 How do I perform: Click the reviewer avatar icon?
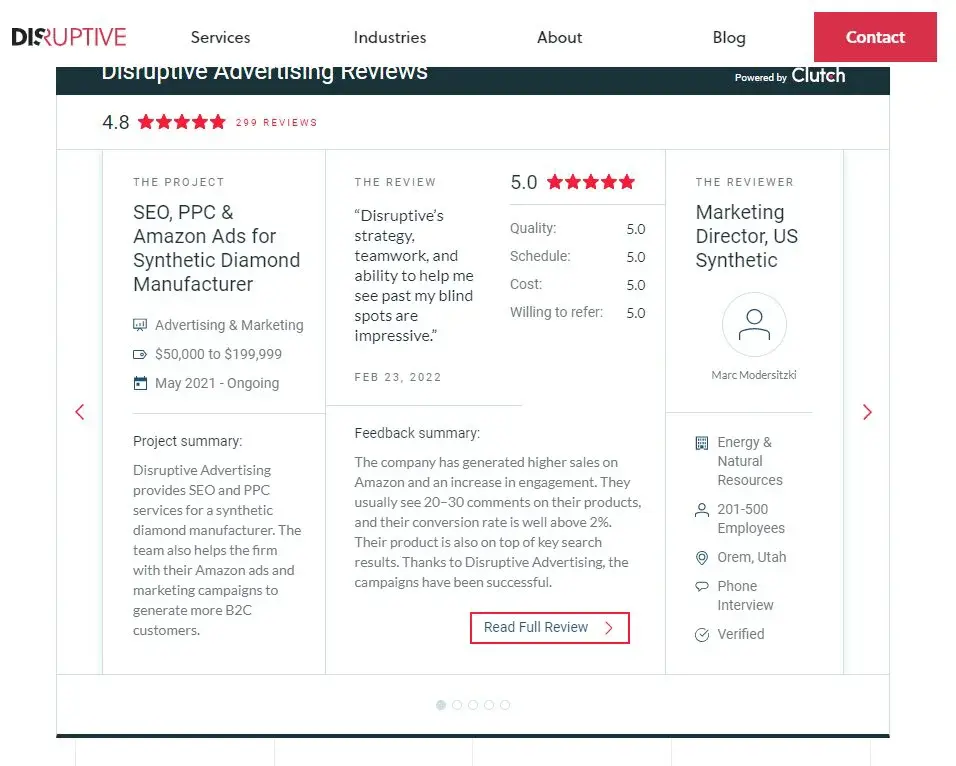[x=754, y=324]
